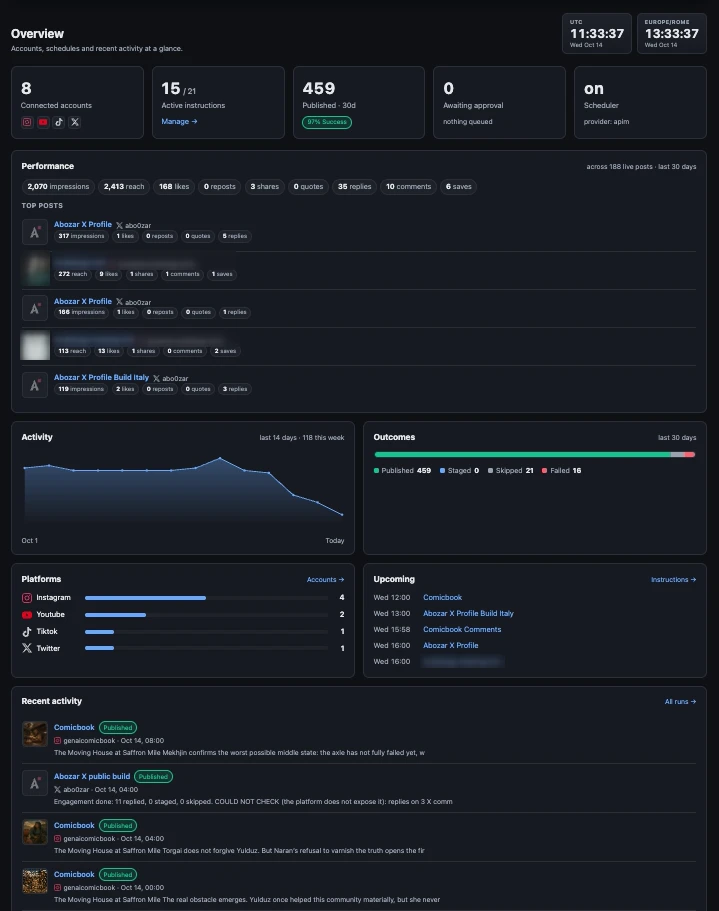Viewport: 719px width, 911px height.
Task: Click the Instagram icon in Platforms list
Action: pyautogui.click(x=27, y=598)
